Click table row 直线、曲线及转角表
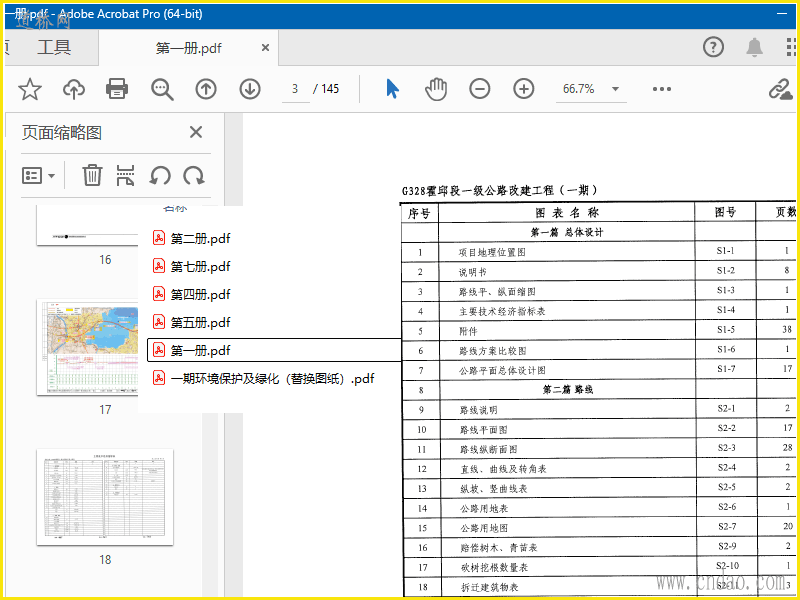800x600 pixels. coord(503,468)
